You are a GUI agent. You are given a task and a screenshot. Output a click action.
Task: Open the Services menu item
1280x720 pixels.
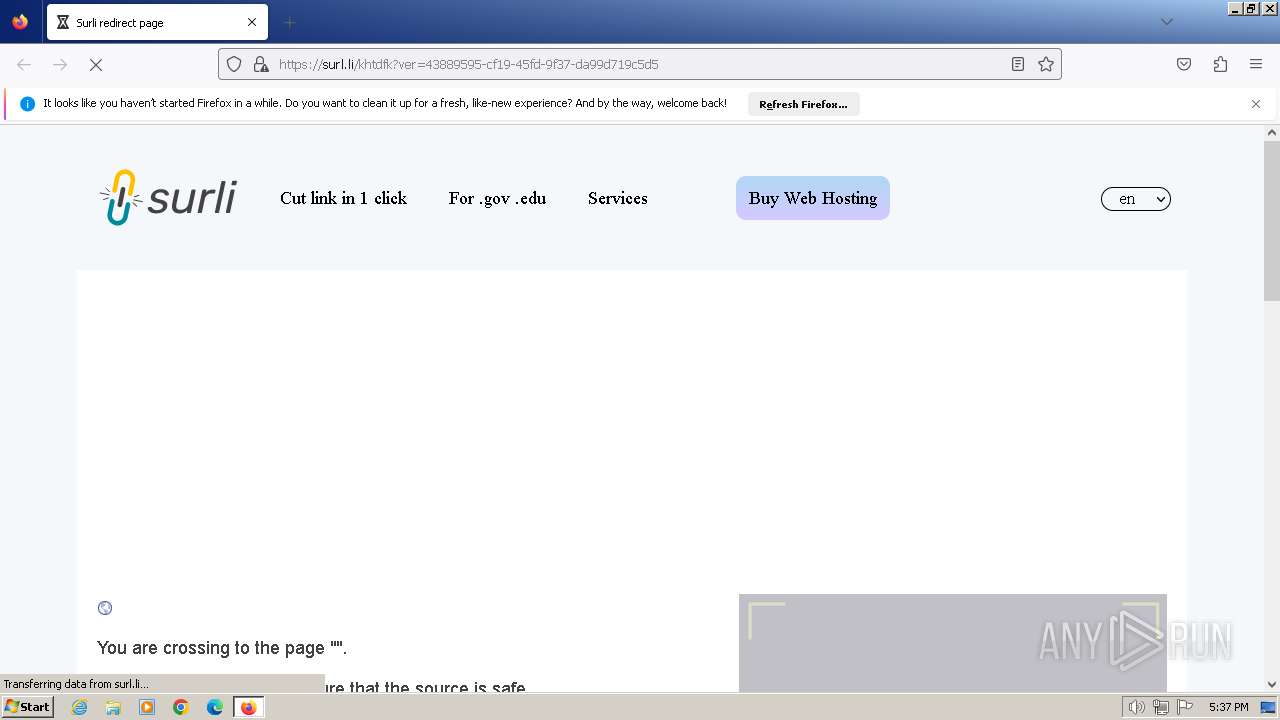pos(617,198)
